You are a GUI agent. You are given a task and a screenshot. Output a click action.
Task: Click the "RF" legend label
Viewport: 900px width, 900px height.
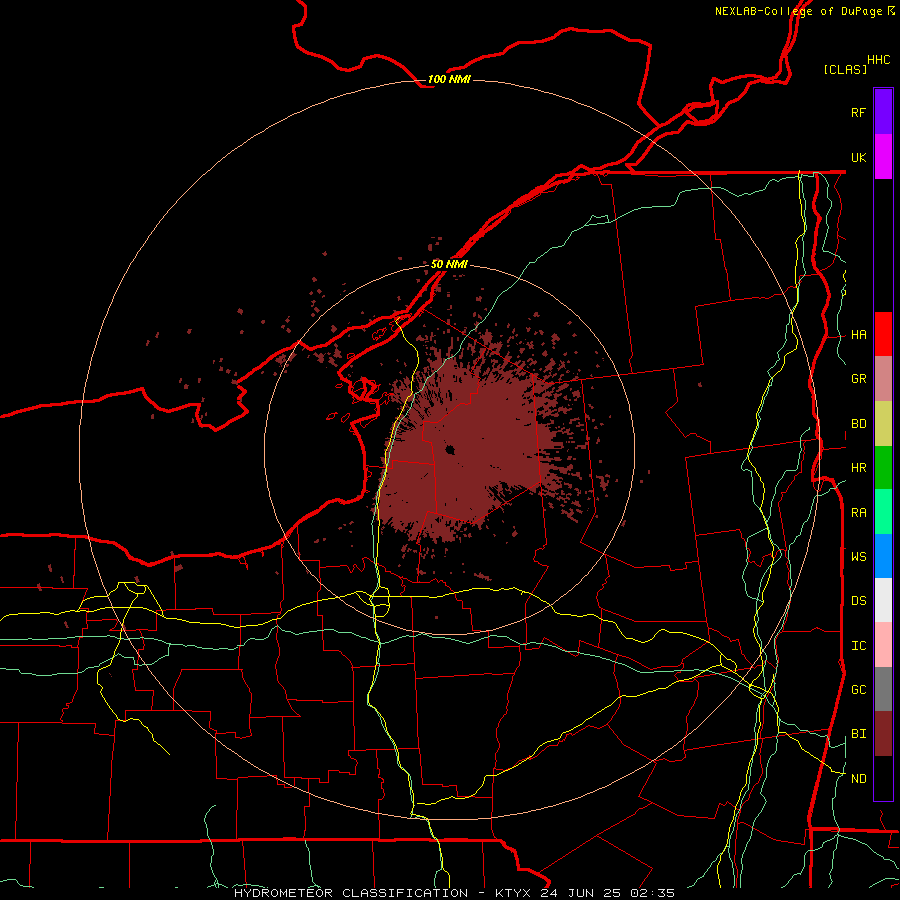pos(858,112)
